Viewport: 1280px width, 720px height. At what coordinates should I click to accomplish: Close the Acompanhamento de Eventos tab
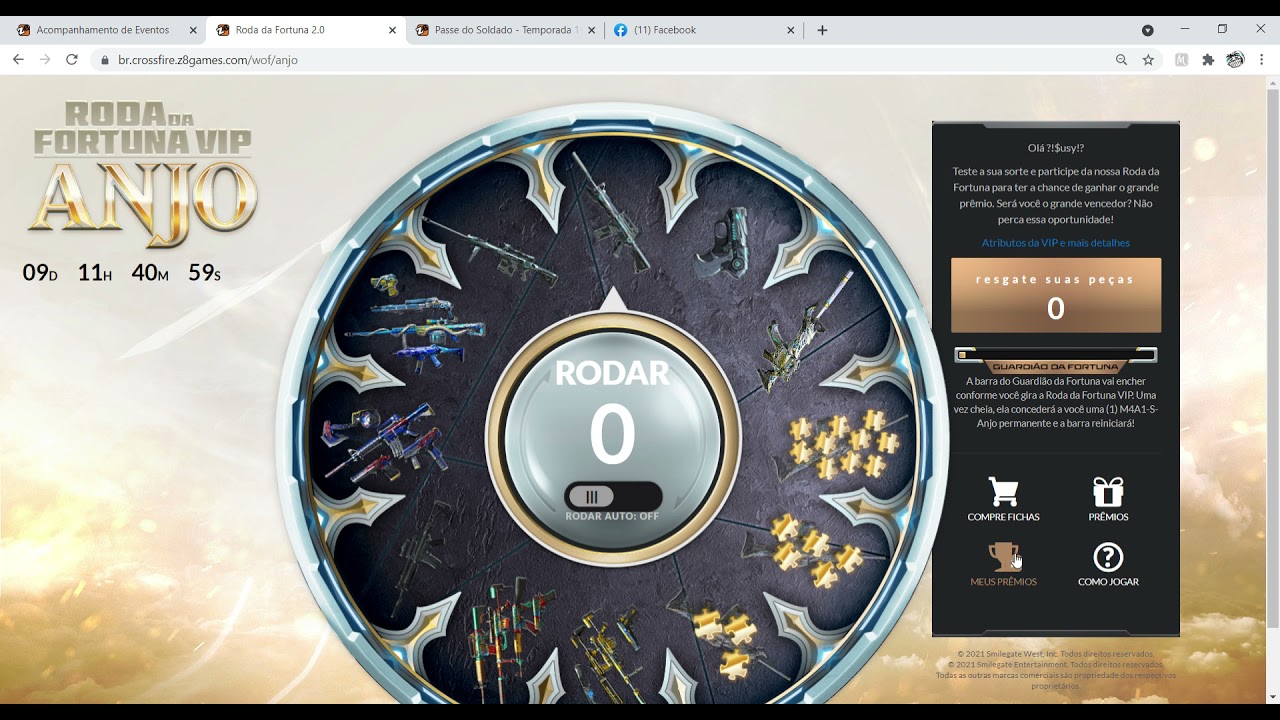(x=193, y=30)
